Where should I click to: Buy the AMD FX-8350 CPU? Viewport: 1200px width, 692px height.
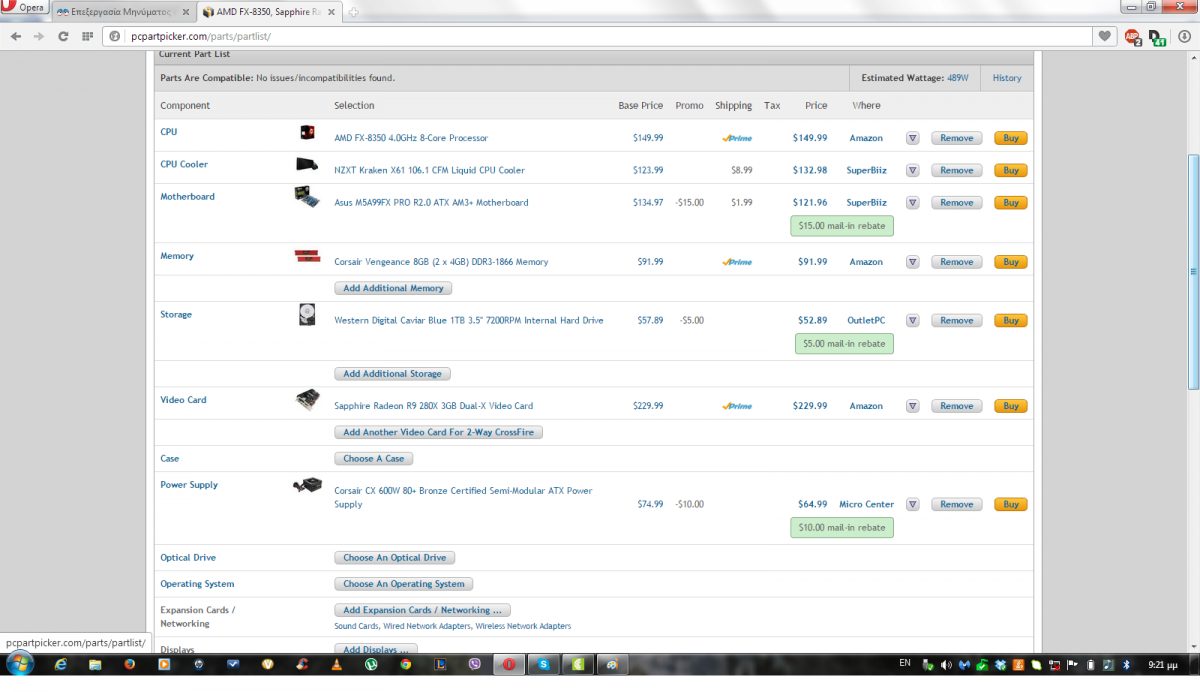pos(1011,138)
